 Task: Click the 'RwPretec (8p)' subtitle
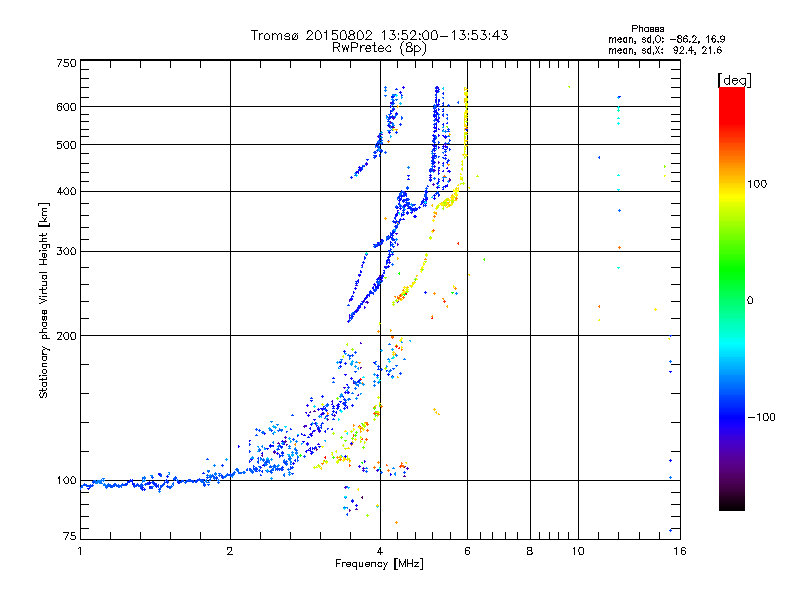pyautogui.click(x=379, y=48)
